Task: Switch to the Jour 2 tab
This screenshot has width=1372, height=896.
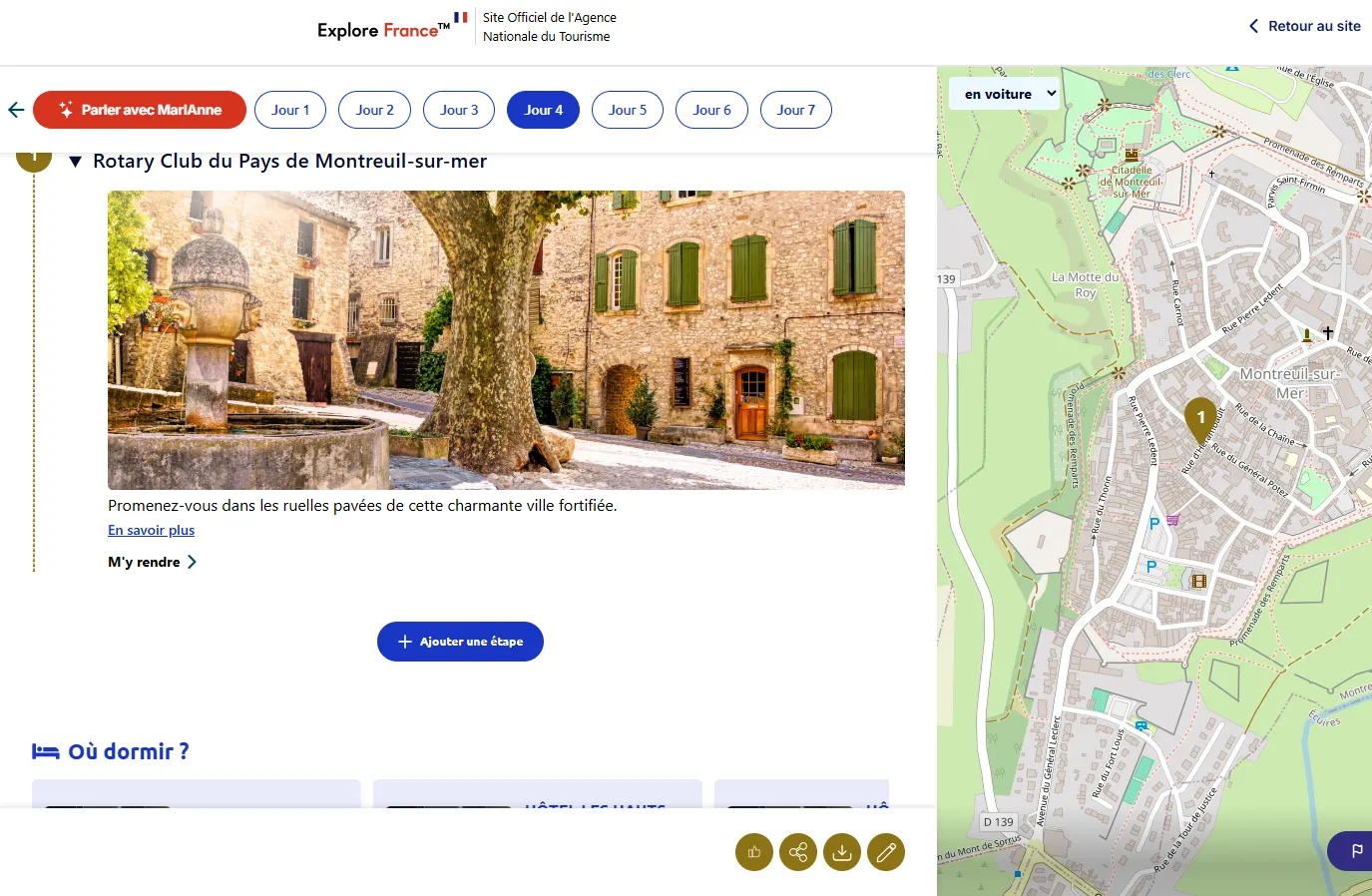Action: point(374,110)
